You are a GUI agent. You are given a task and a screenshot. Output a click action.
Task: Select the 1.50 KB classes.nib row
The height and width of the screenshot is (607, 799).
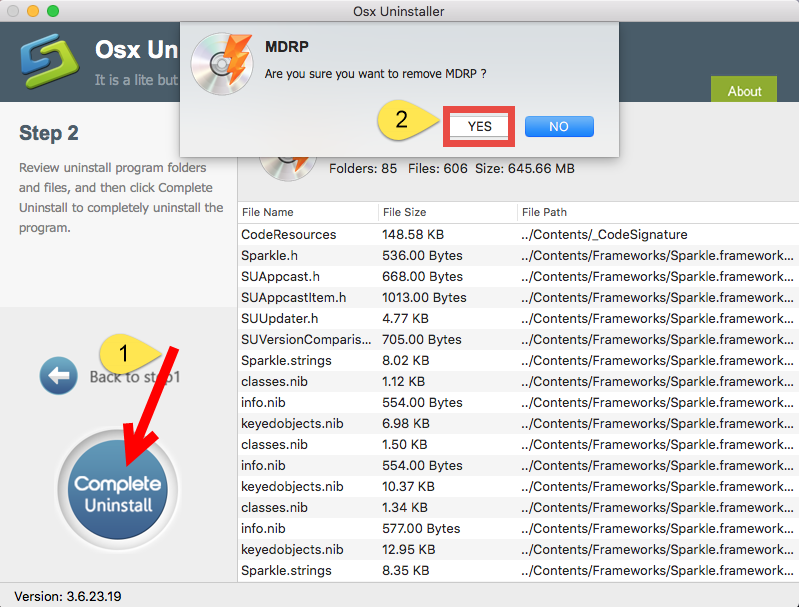click(518, 444)
